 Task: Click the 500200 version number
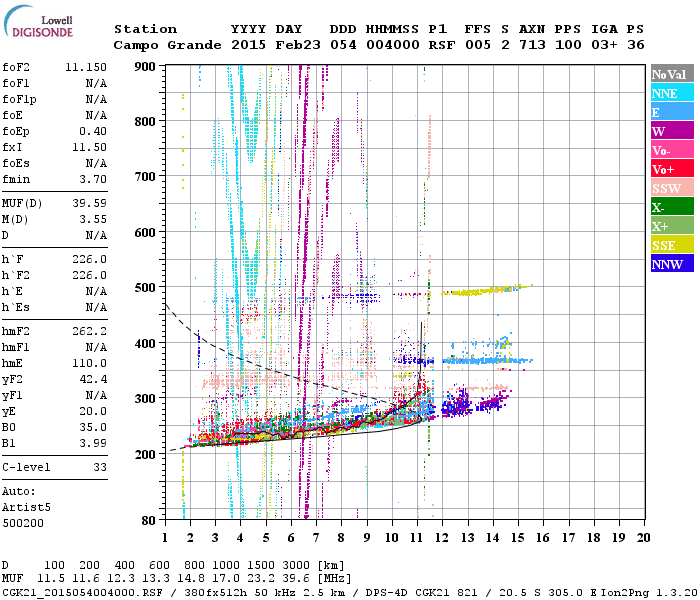pyautogui.click(x=23, y=523)
